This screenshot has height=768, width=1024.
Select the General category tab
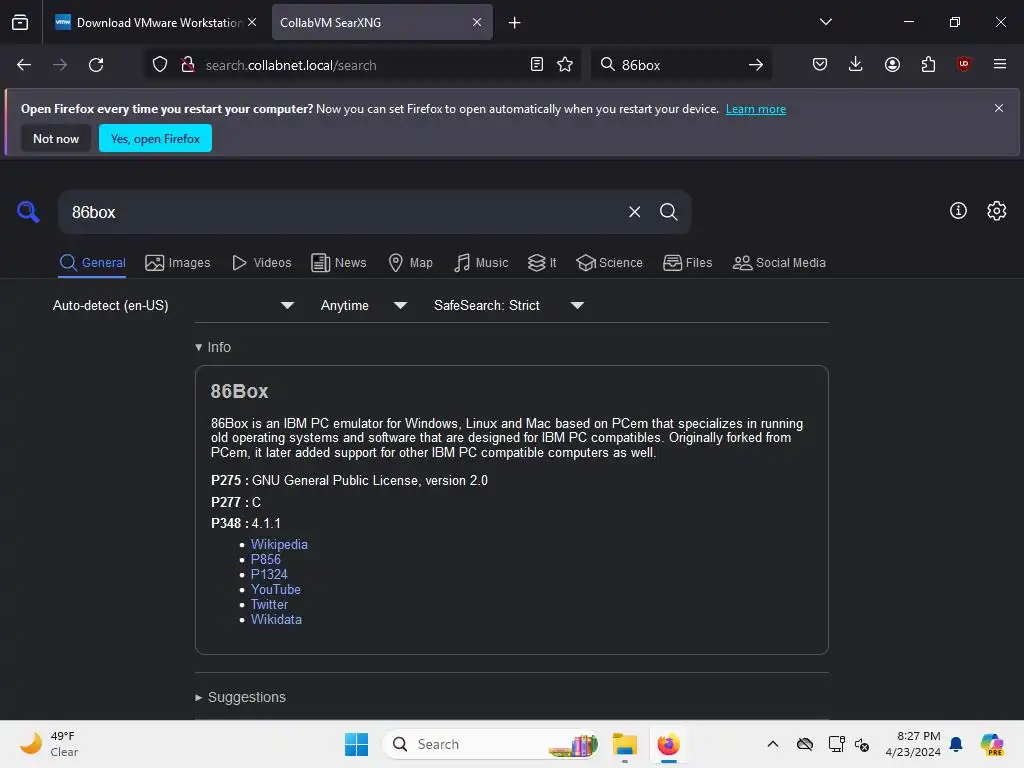tap(92, 263)
